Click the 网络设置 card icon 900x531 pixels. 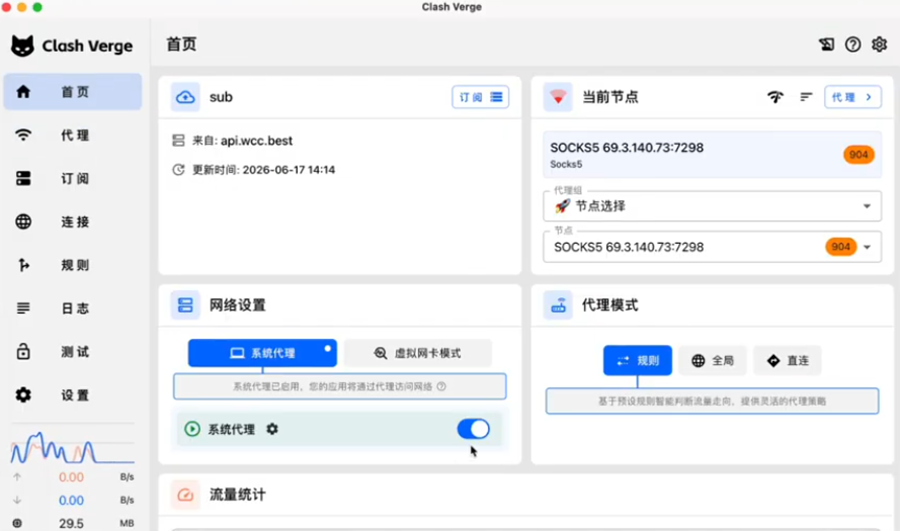(185, 305)
